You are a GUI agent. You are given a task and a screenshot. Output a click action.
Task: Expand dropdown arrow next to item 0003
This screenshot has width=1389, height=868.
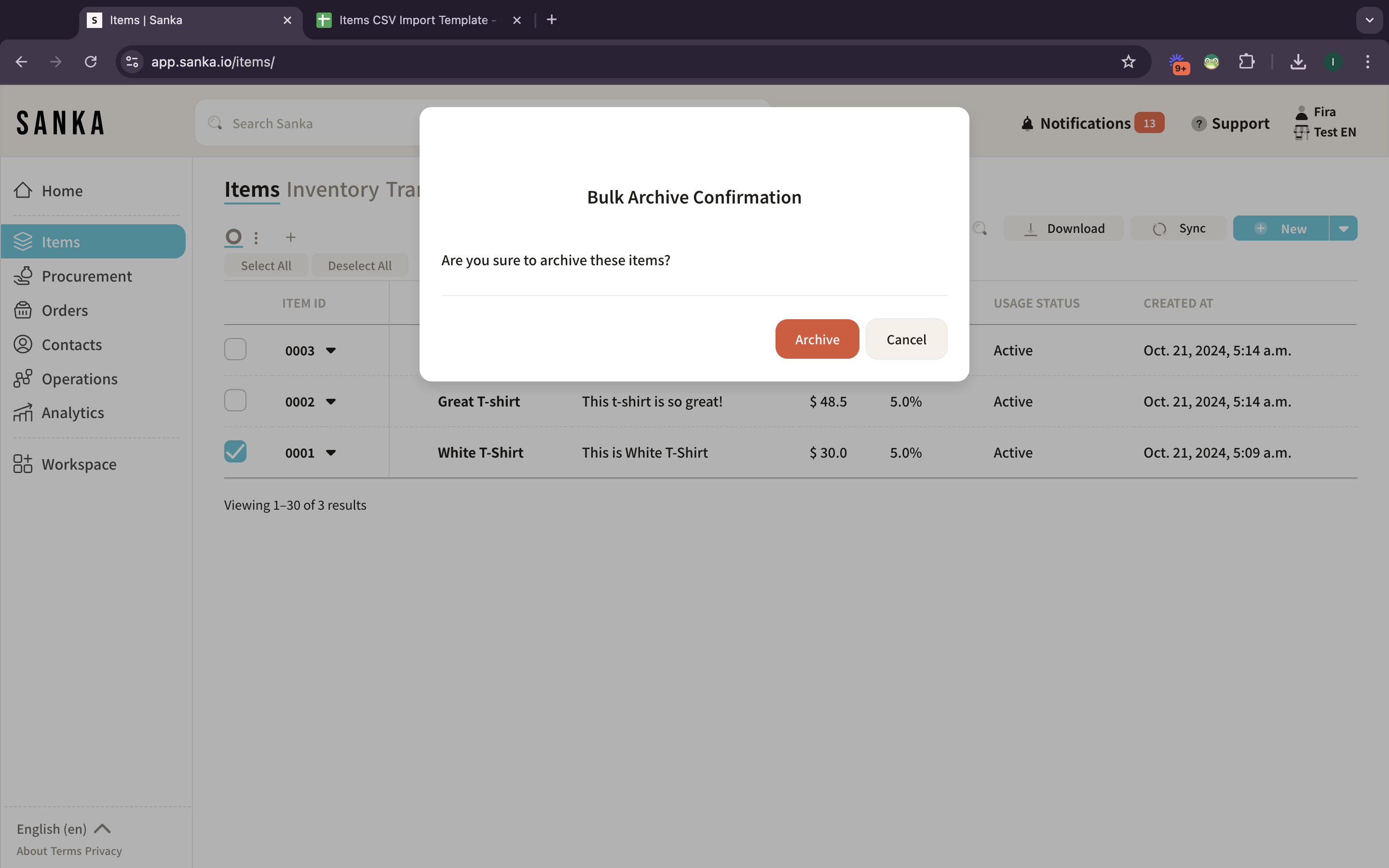click(x=330, y=351)
